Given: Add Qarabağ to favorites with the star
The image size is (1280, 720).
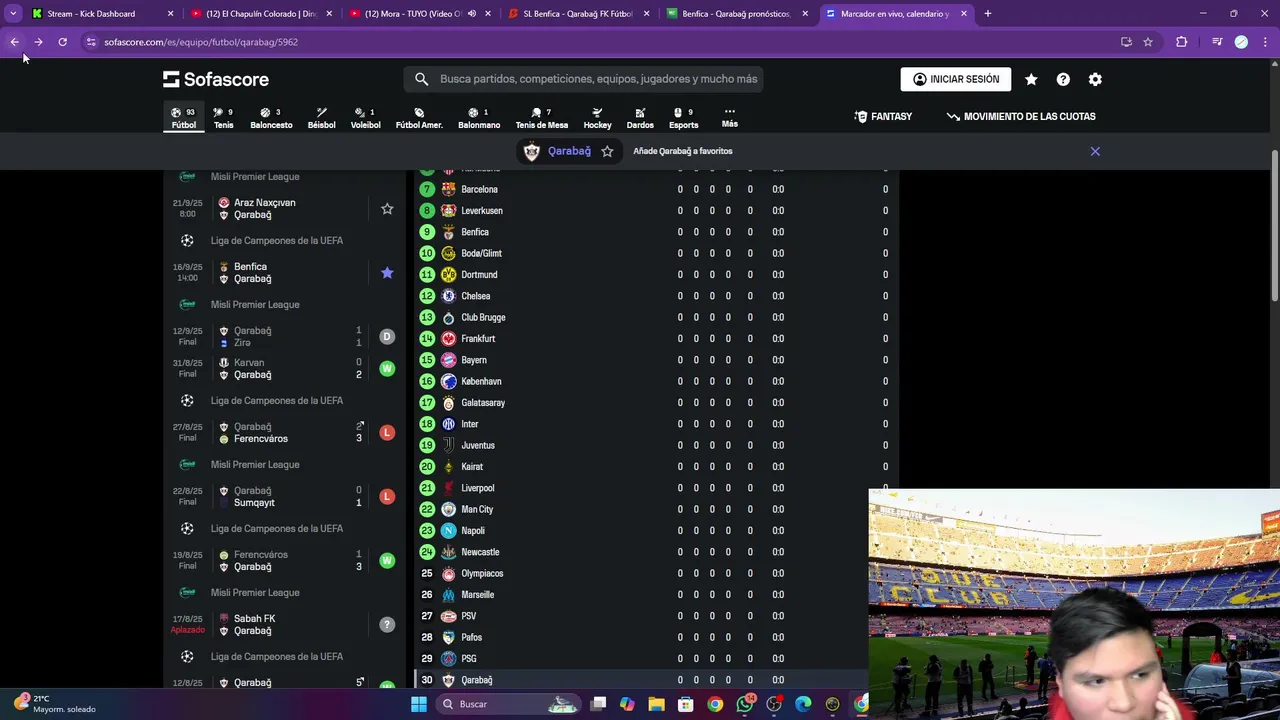Looking at the screenshot, I should tap(607, 151).
